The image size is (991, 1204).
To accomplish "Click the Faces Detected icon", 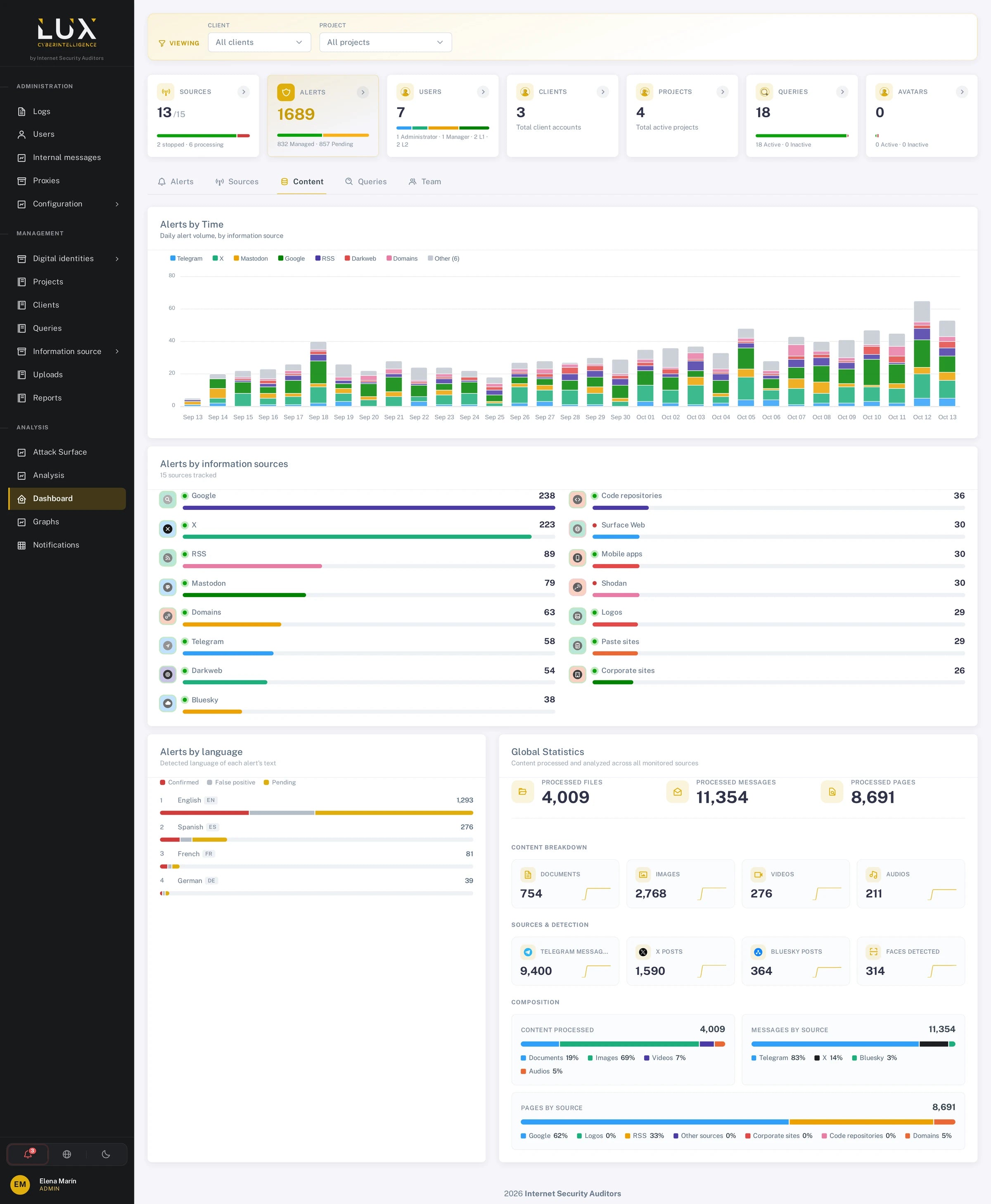I will (873, 952).
